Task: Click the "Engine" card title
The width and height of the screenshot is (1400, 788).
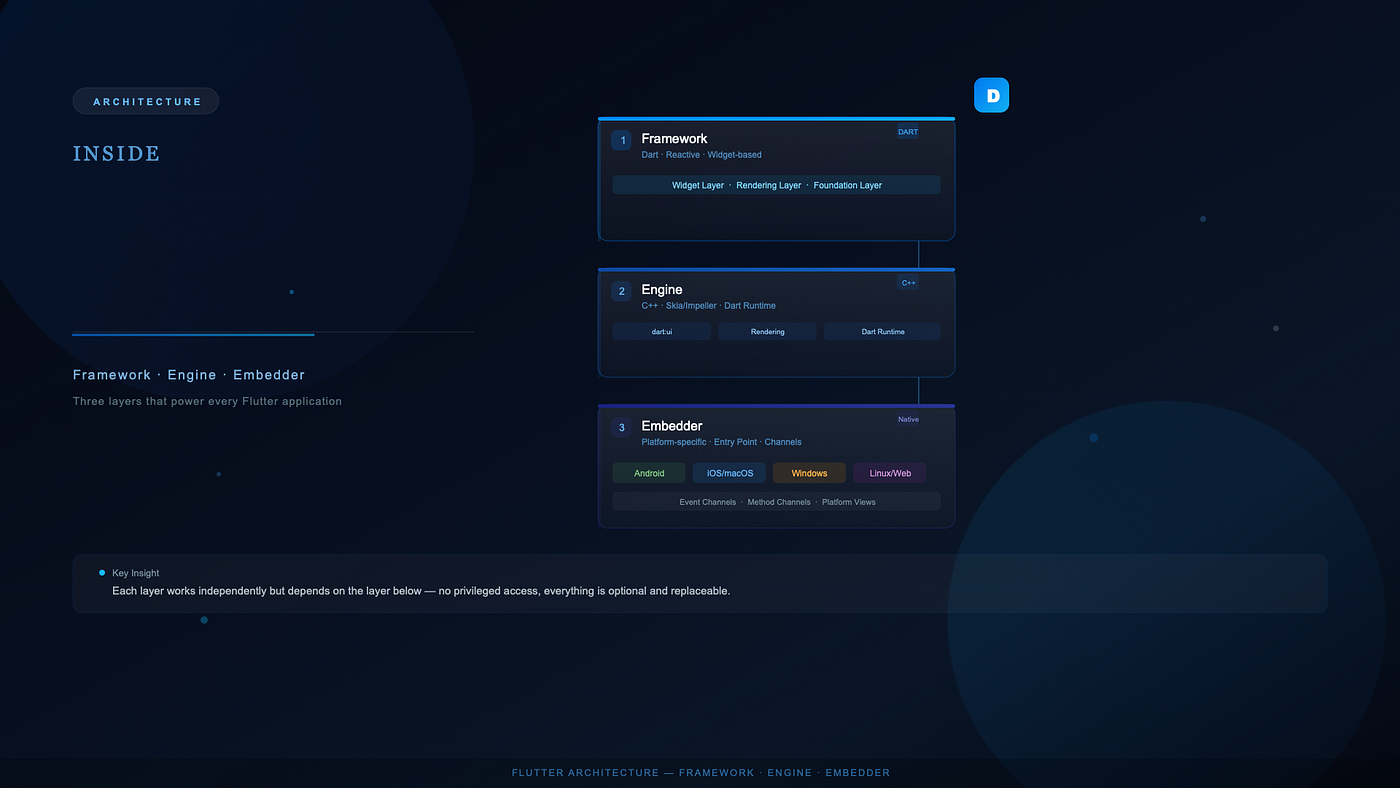Action: click(x=662, y=290)
